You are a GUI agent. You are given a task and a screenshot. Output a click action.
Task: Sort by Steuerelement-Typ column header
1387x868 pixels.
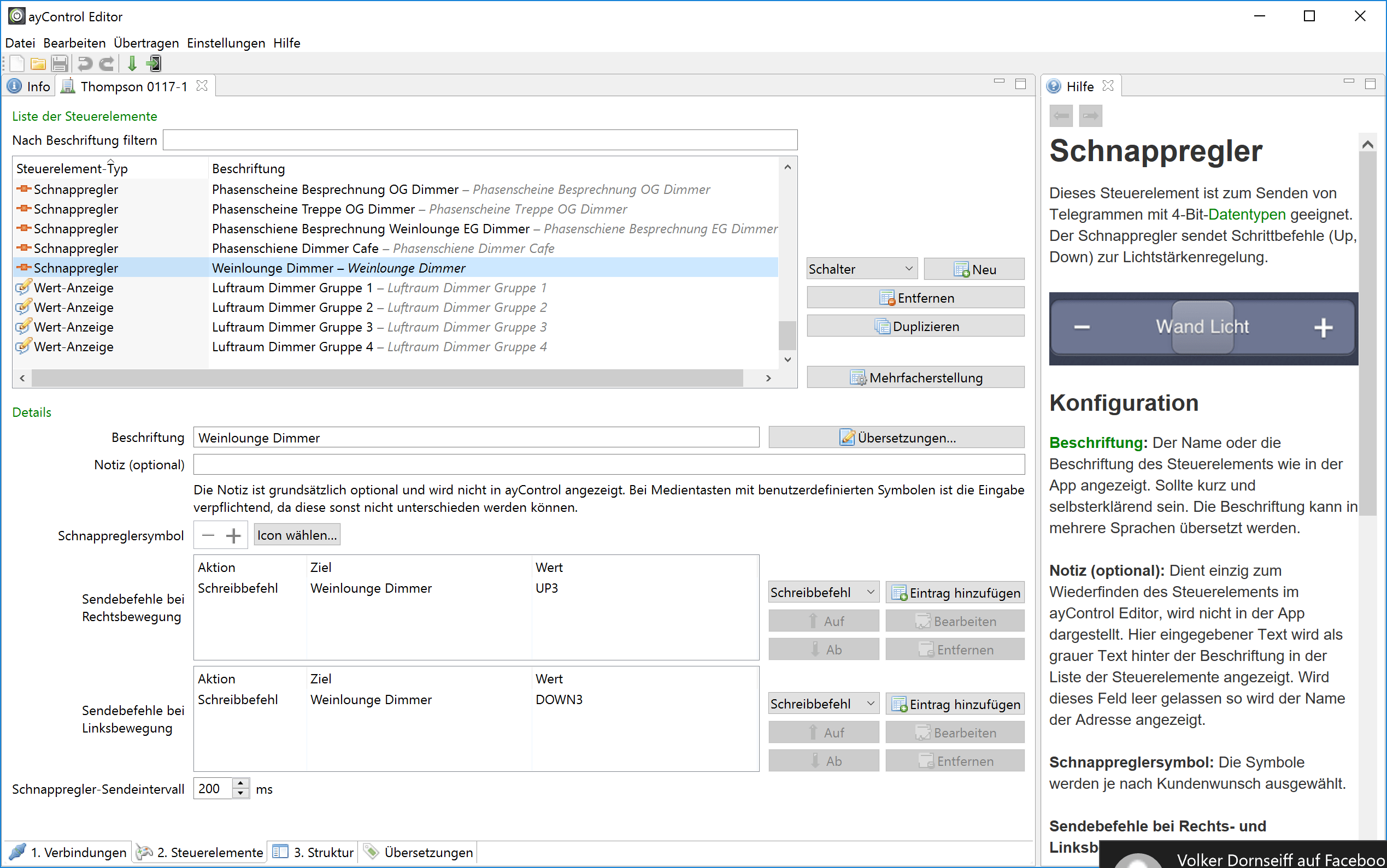coord(110,168)
